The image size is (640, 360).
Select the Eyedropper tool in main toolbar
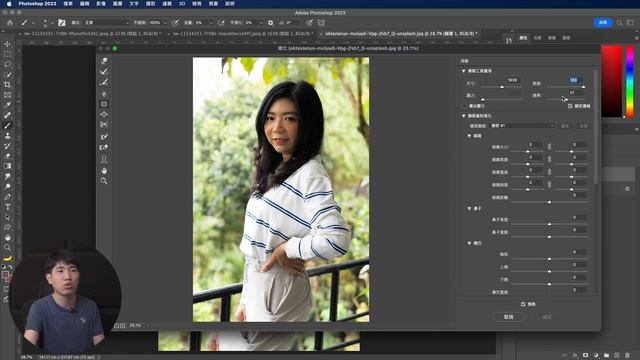(7, 105)
